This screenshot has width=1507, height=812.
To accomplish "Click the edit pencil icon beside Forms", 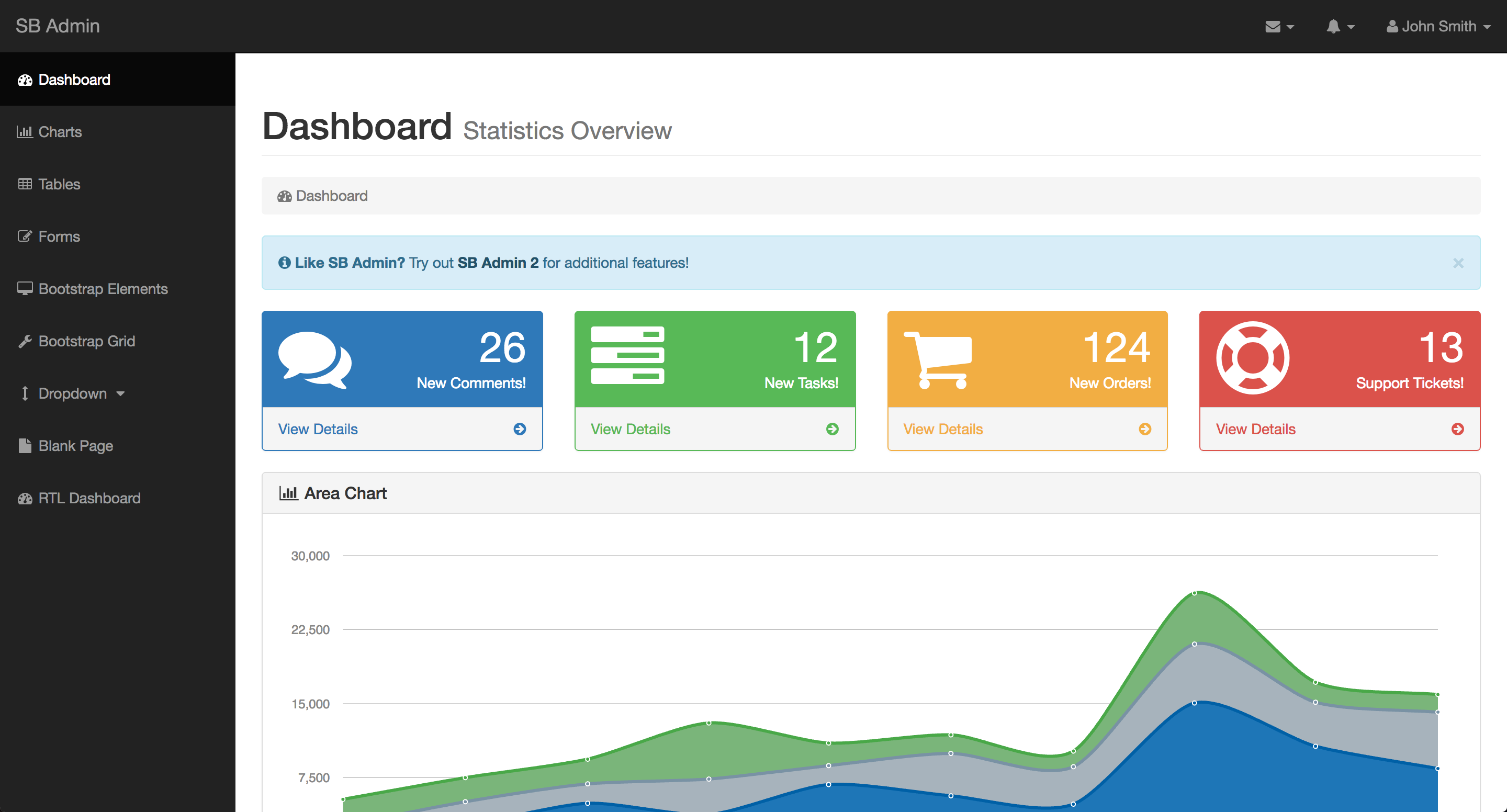I will click(25, 236).
